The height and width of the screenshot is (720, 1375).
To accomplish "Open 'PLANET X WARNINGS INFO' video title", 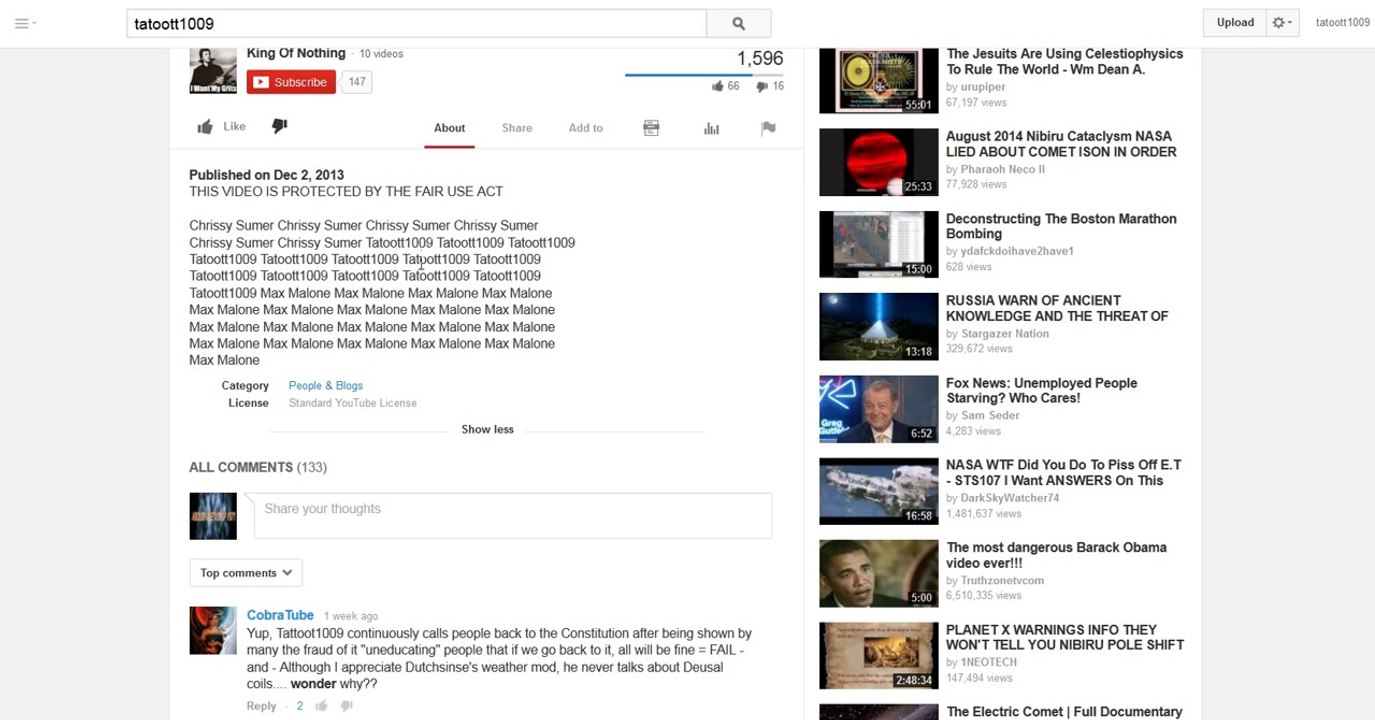I will [1065, 637].
